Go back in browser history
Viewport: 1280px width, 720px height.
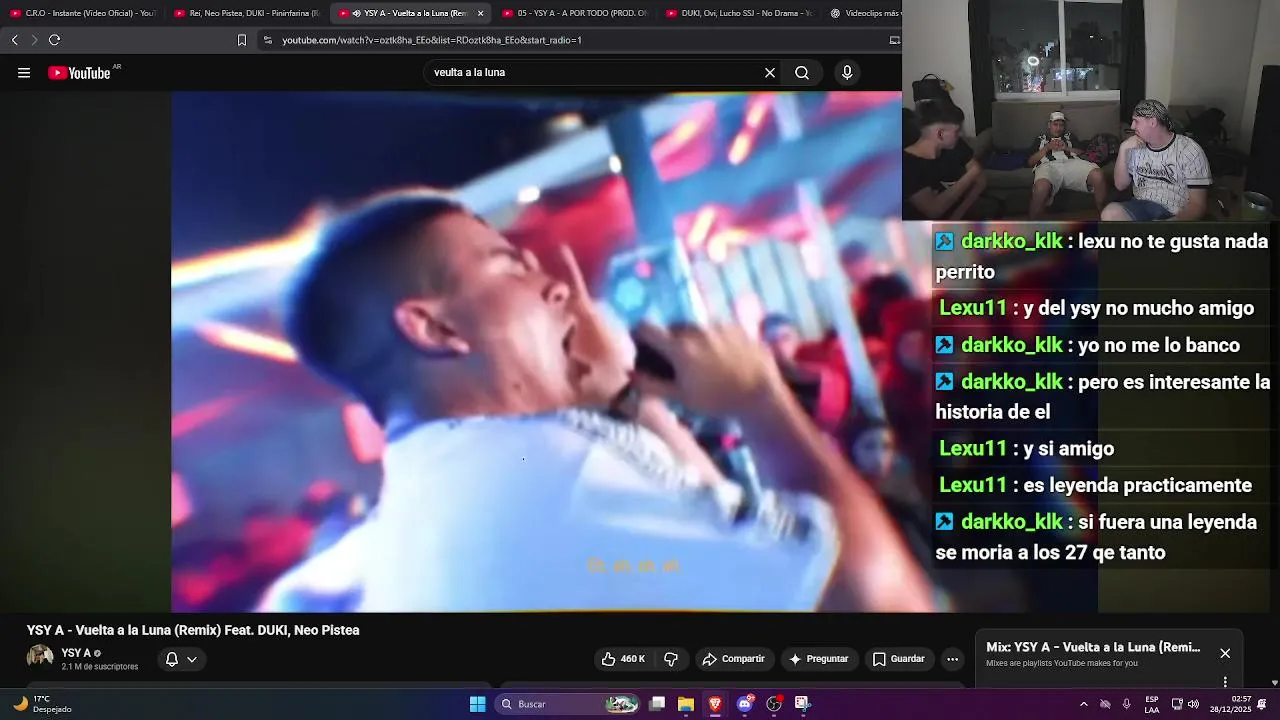14,40
